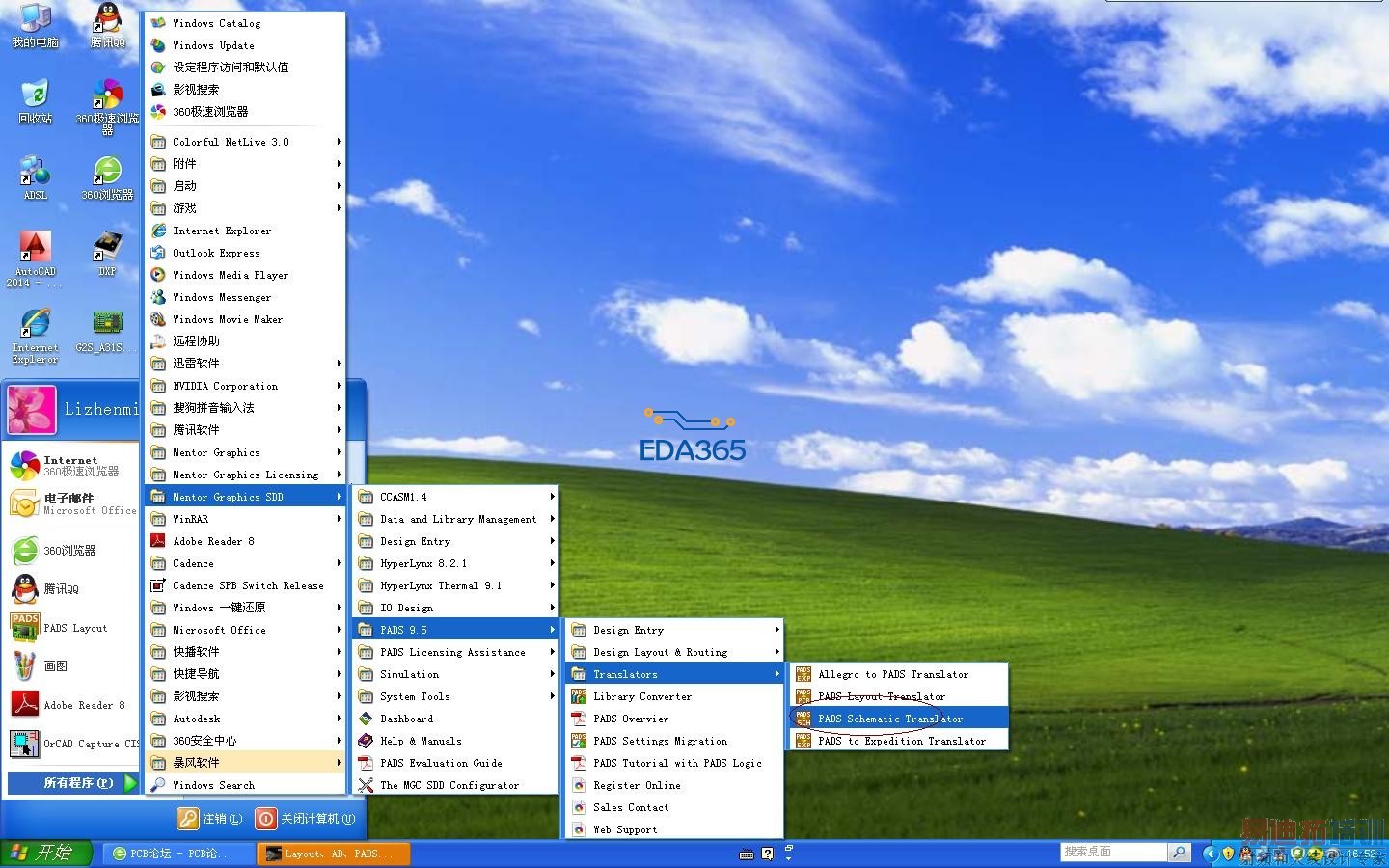Open 远程协助 remote assistance entry
The height and width of the screenshot is (868, 1389).
pos(245,341)
